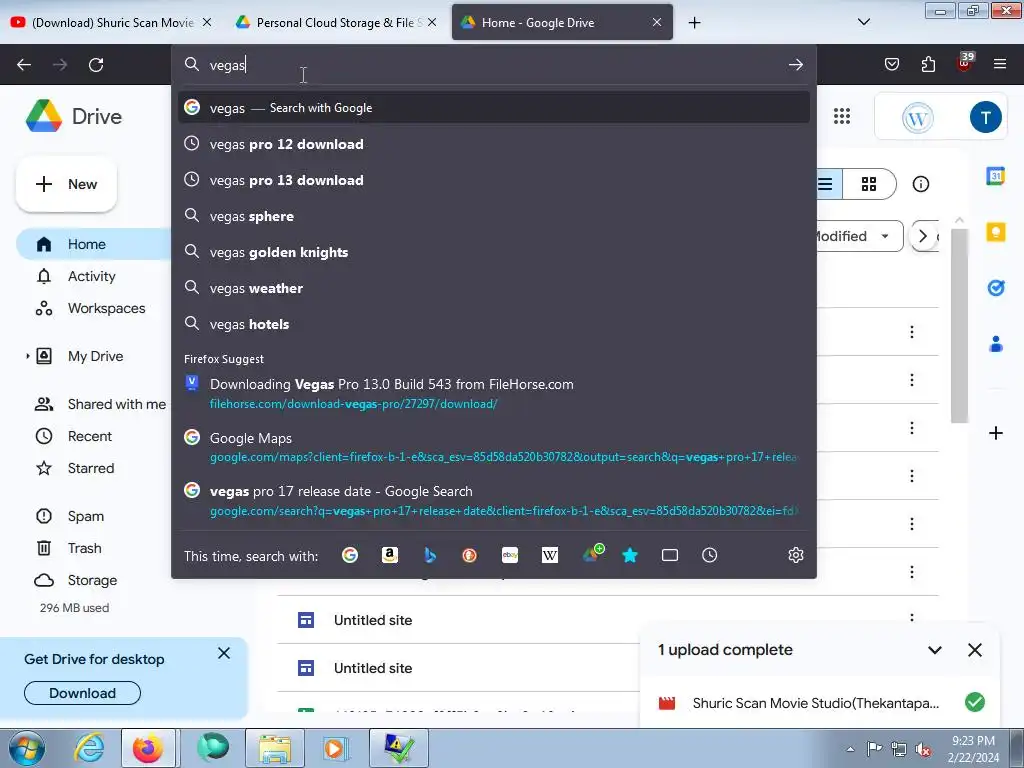
Task: Collapse the upload complete panel
Action: [x=935, y=650]
